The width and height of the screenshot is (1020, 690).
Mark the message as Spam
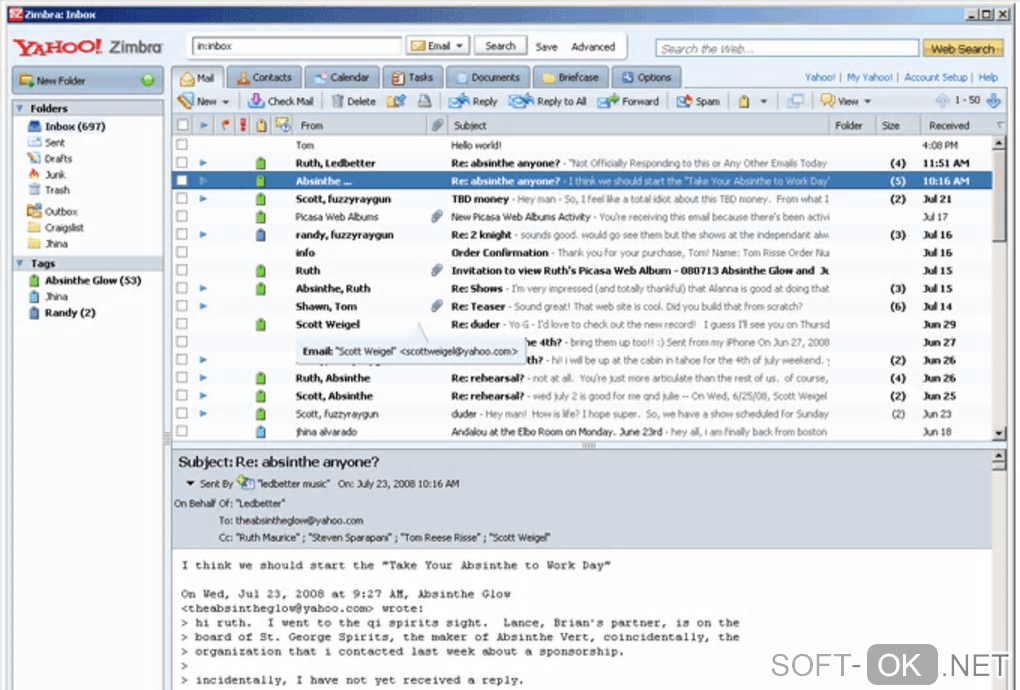[x=698, y=101]
